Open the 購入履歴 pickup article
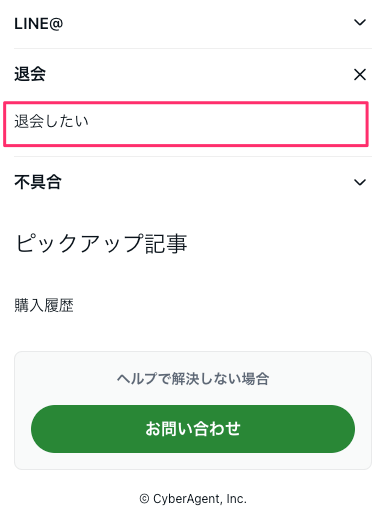Image resolution: width=385 pixels, height=514 pixels. click(x=44, y=305)
